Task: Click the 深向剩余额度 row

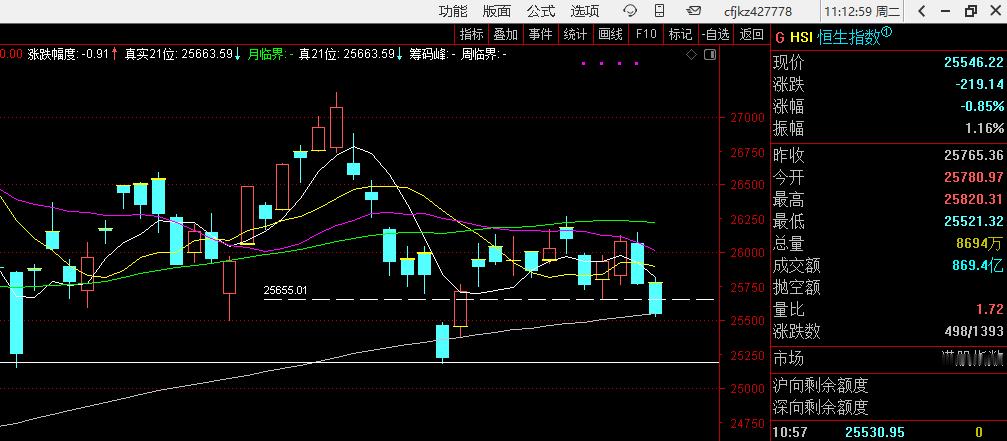Action: (888, 407)
